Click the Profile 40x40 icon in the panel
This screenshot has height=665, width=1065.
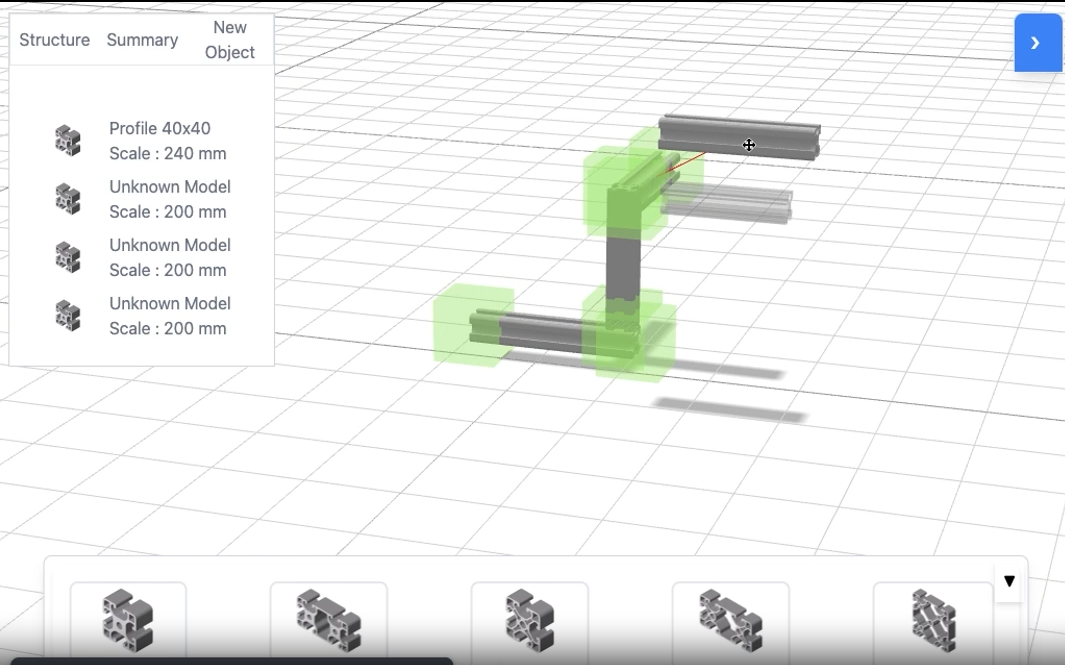click(x=67, y=140)
